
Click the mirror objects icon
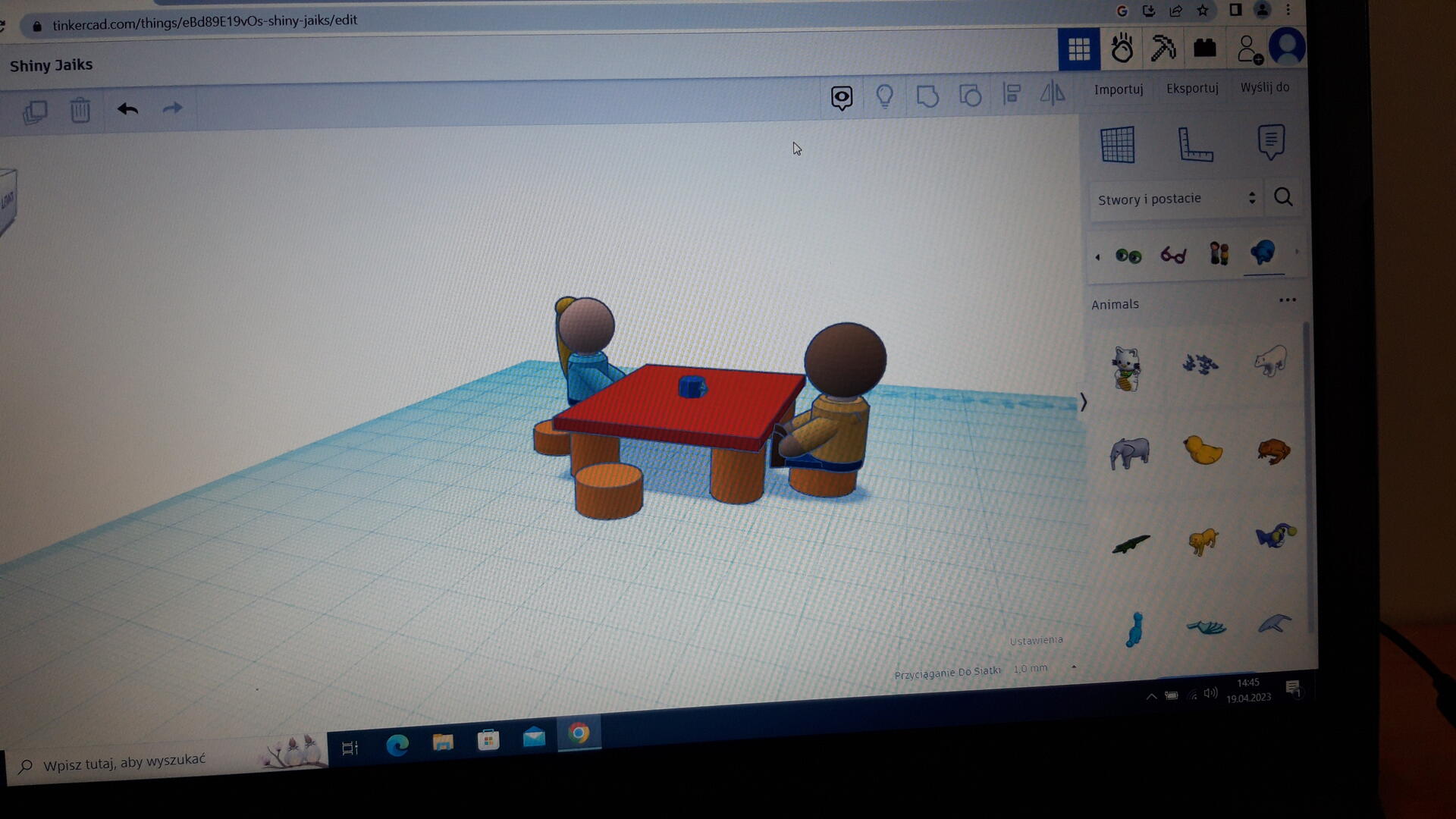click(x=1053, y=93)
